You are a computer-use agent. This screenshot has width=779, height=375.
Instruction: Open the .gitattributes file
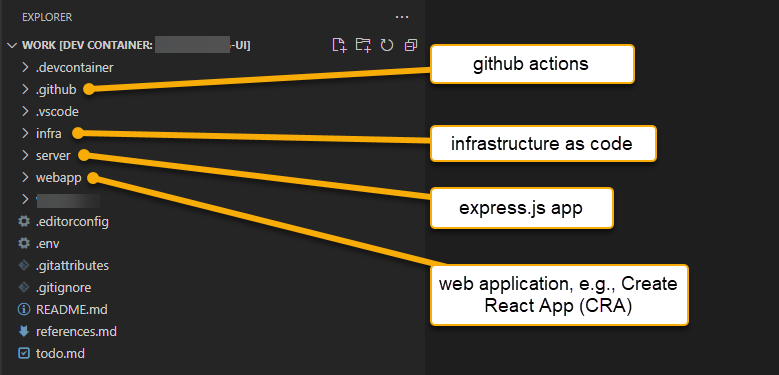[72, 266]
